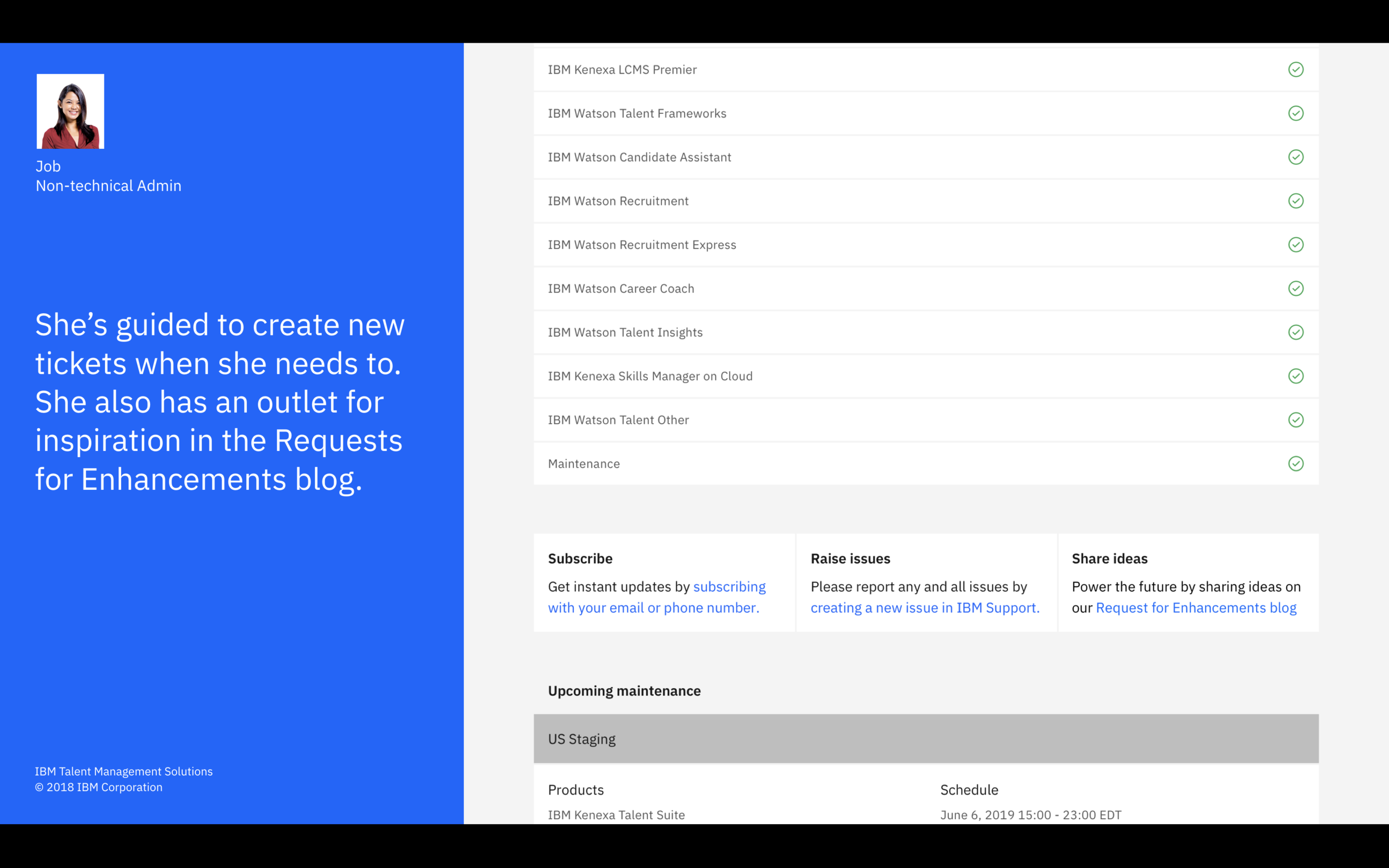Open the creating a new issue in IBM Support link
Viewport: 1389px width, 868px height.
(925, 608)
